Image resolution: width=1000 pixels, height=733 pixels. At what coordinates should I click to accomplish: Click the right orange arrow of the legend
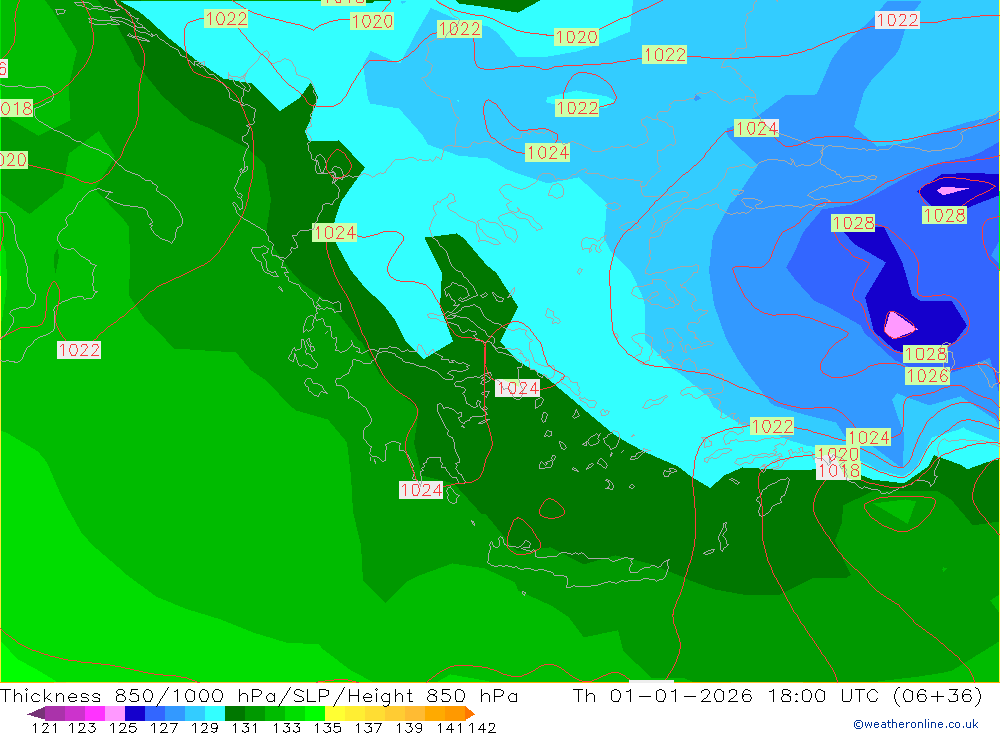point(469,713)
